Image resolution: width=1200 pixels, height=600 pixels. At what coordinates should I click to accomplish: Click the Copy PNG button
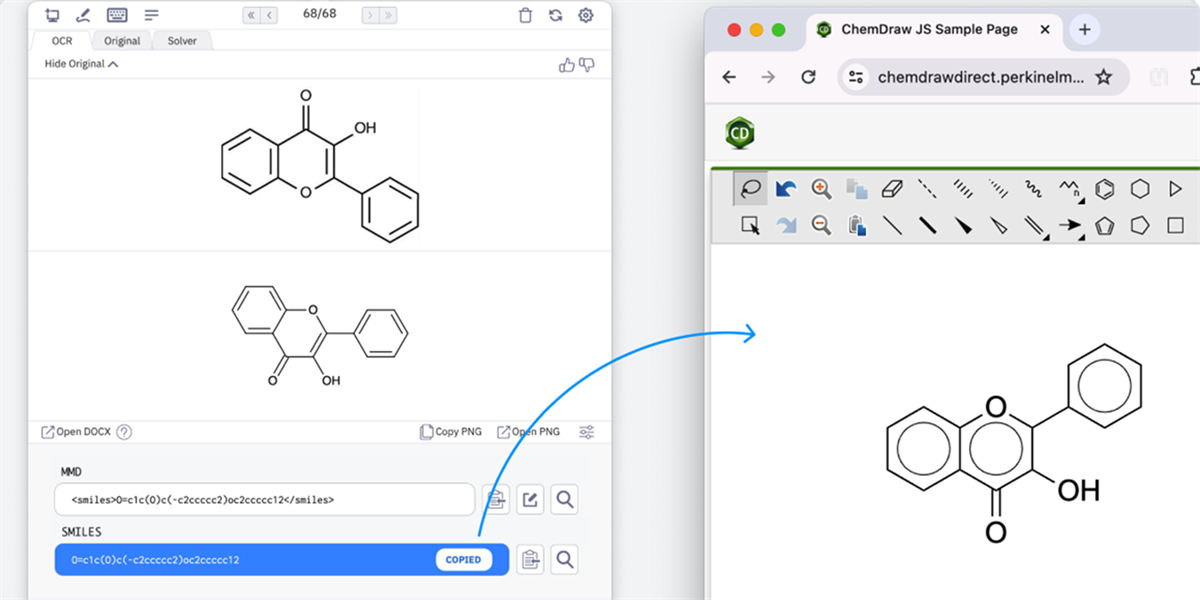pyautogui.click(x=450, y=431)
